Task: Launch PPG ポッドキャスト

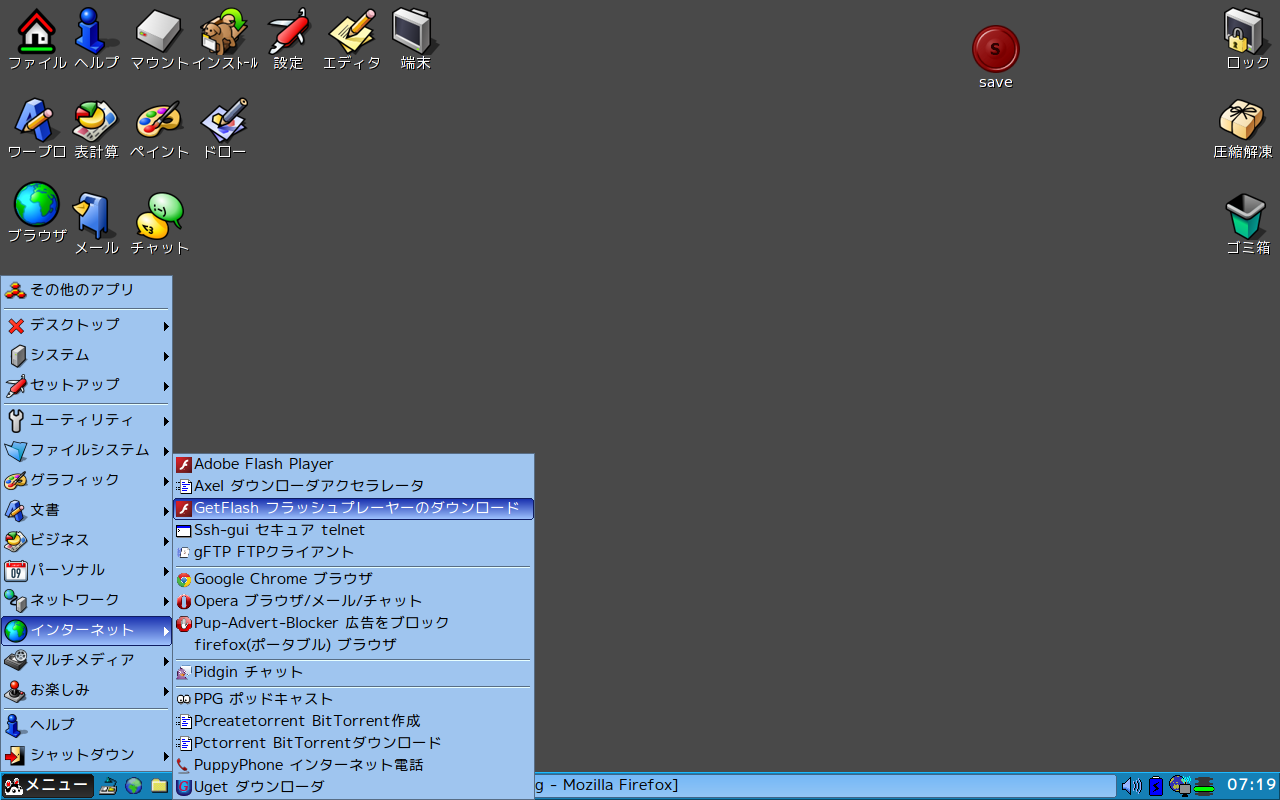Action: (354, 699)
